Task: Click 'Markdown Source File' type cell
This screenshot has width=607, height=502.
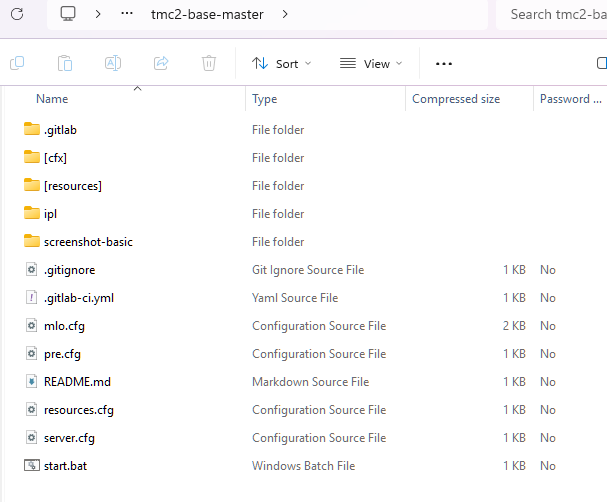Action: (310, 382)
